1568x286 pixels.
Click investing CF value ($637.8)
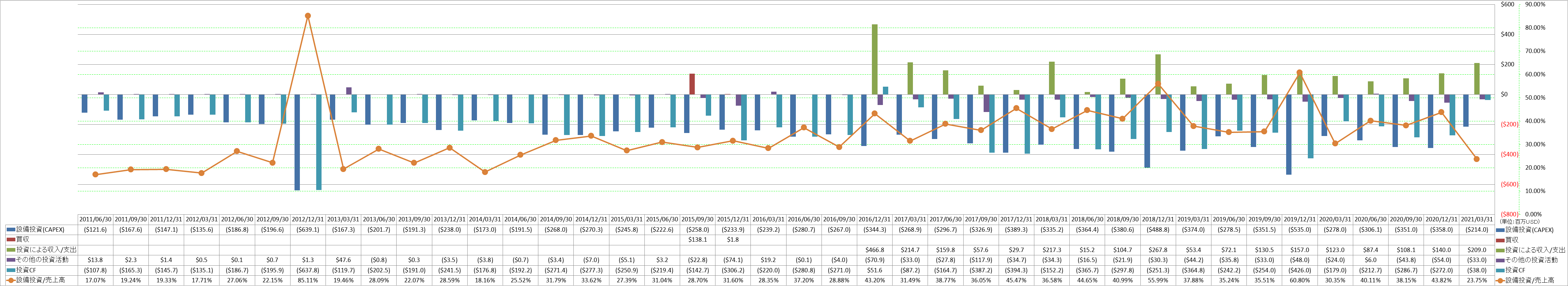[x=308, y=270]
